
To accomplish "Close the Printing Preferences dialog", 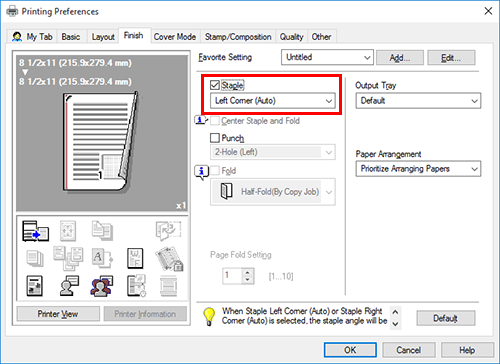I will (x=488, y=11).
